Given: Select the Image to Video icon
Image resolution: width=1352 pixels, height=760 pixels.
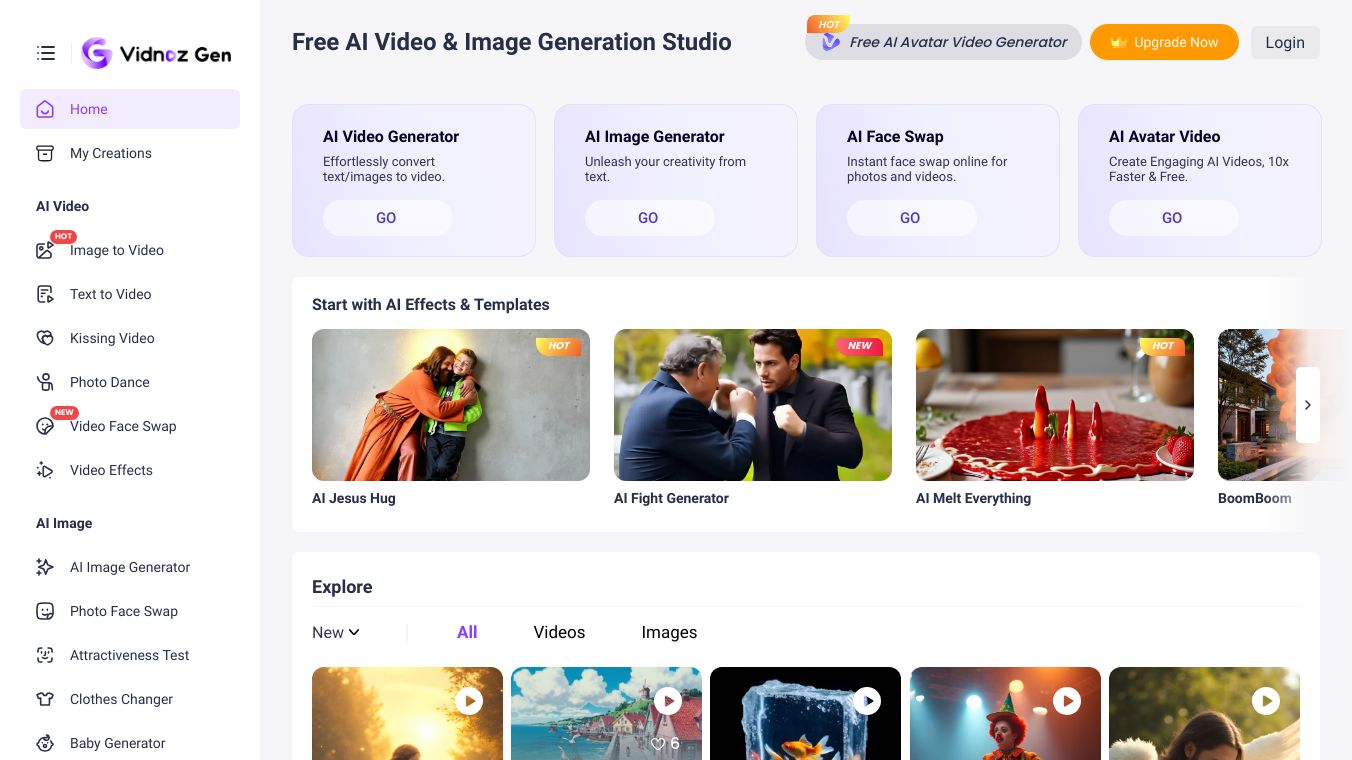Looking at the screenshot, I should pyautogui.click(x=45, y=250).
